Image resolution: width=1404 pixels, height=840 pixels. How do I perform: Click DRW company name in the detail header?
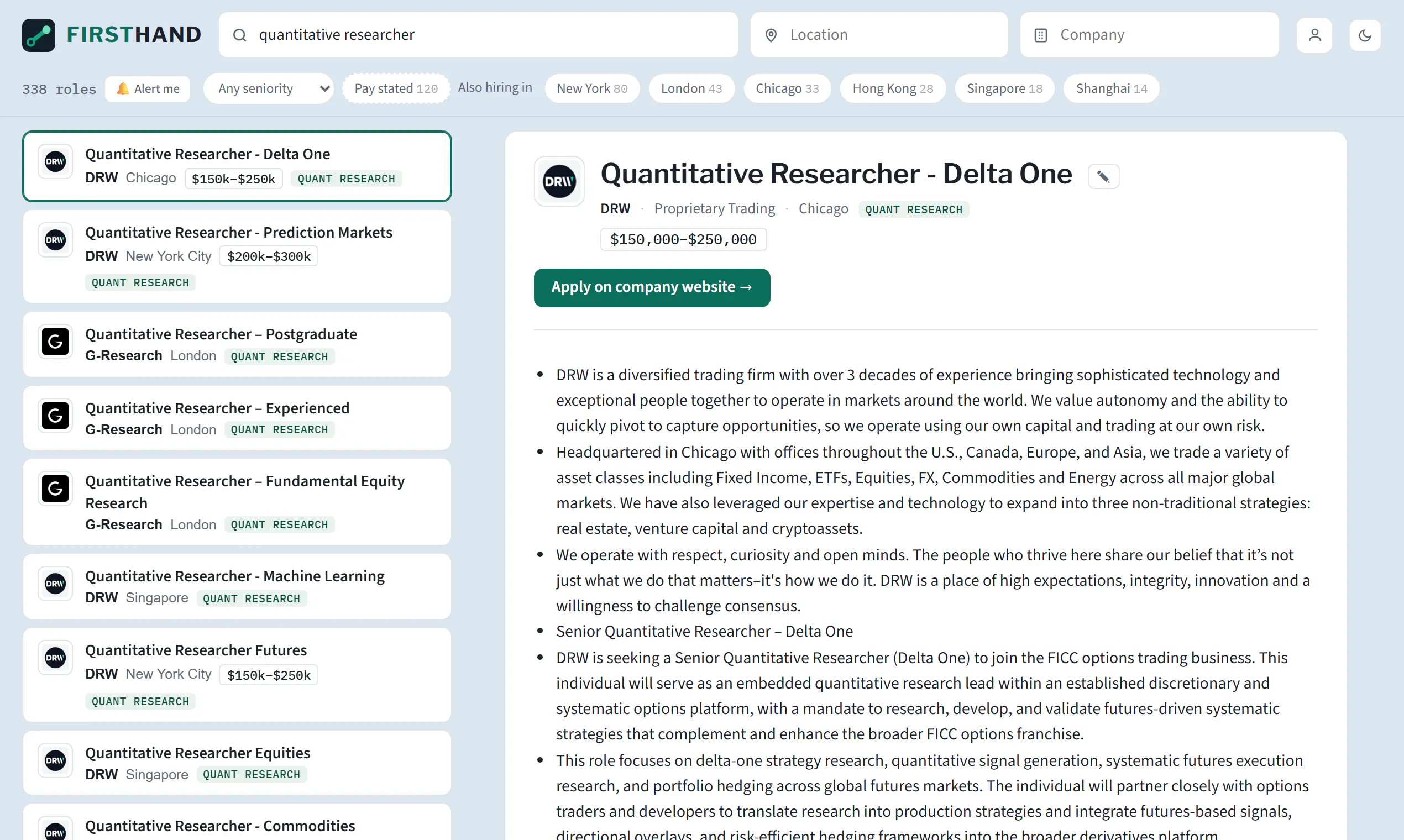(x=615, y=209)
